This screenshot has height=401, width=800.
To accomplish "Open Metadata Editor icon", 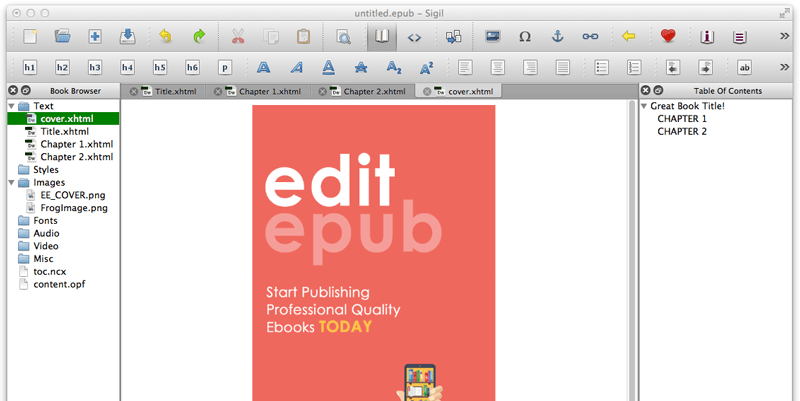I will (x=707, y=37).
